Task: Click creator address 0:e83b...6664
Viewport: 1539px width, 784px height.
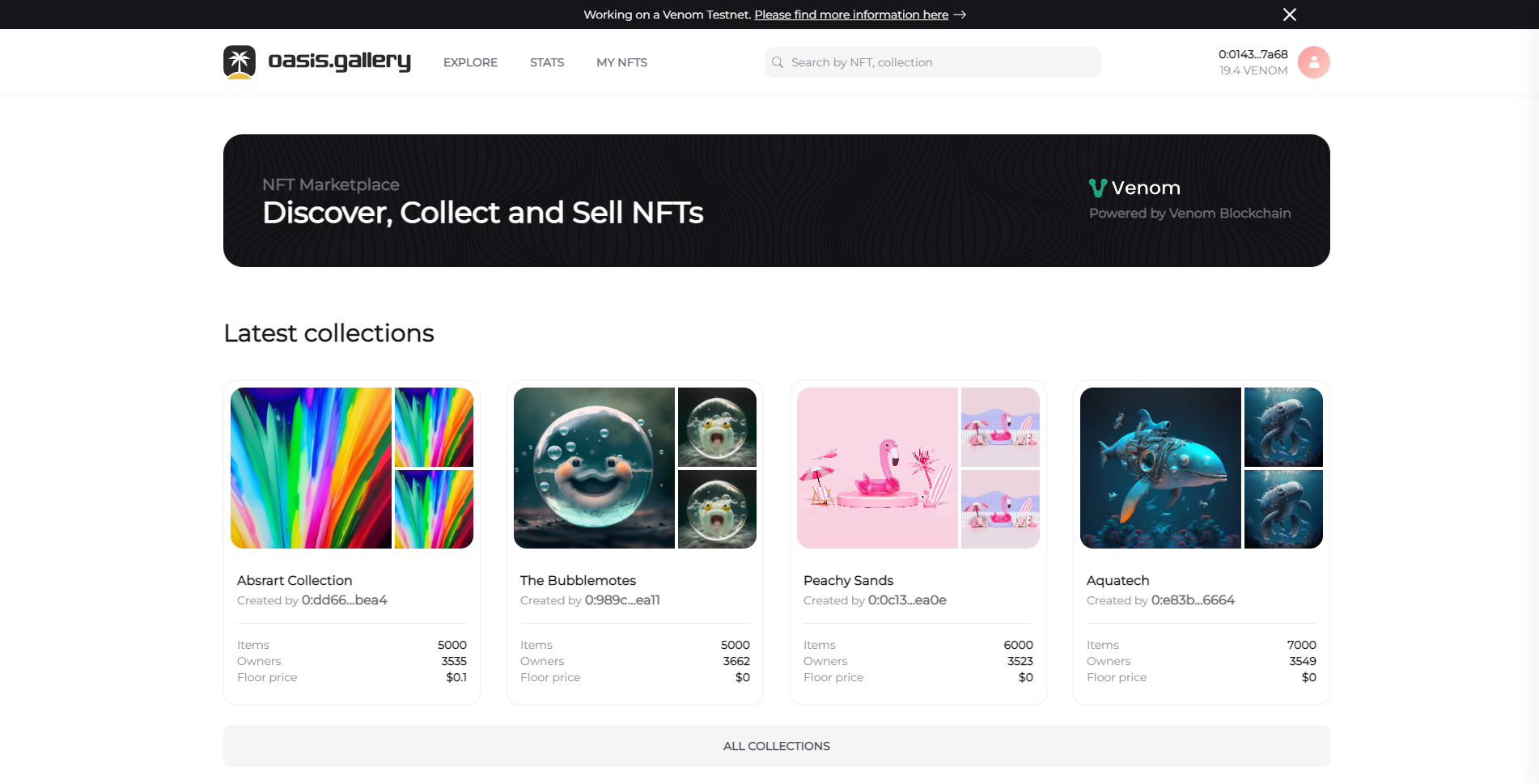Action: pos(1193,600)
